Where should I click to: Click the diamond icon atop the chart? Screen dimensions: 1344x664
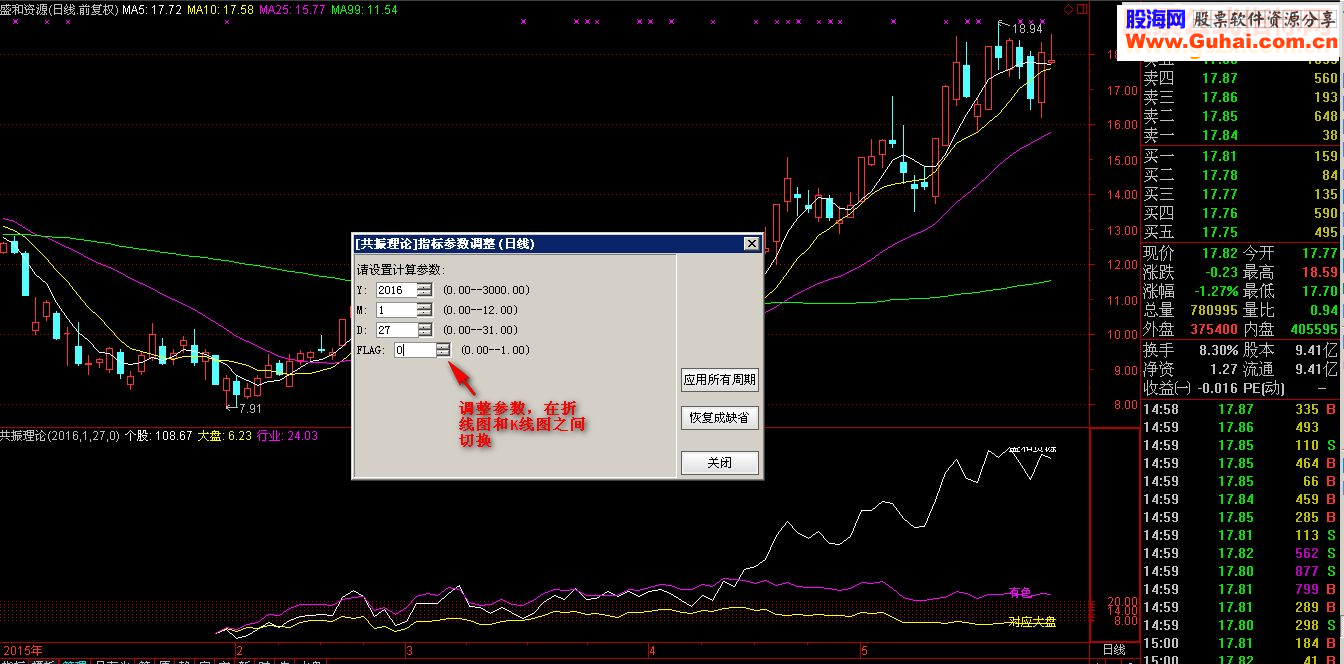point(1067,9)
